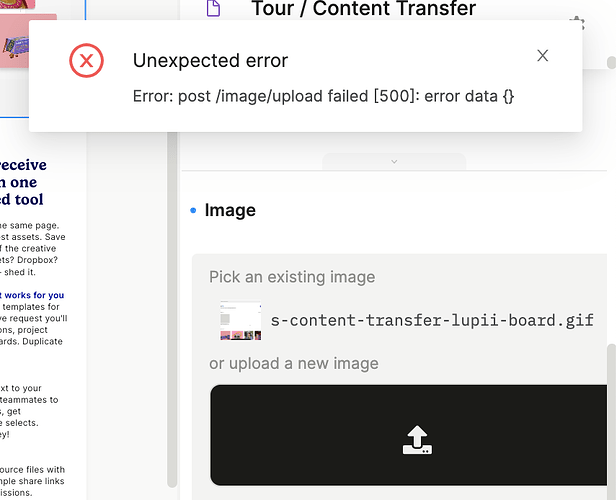Click the 'or upload a new image' label
This screenshot has width=616, height=500.
coord(293,363)
